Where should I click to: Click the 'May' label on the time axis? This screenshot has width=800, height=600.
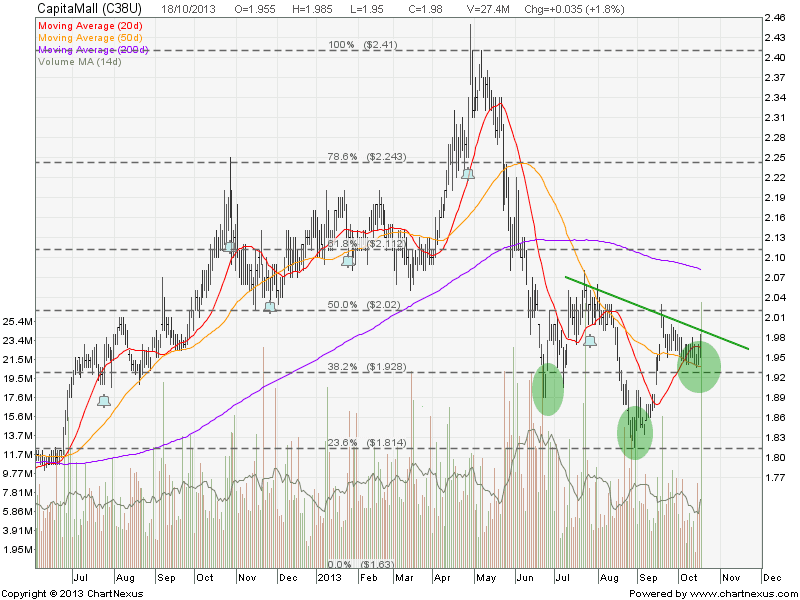point(486,578)
